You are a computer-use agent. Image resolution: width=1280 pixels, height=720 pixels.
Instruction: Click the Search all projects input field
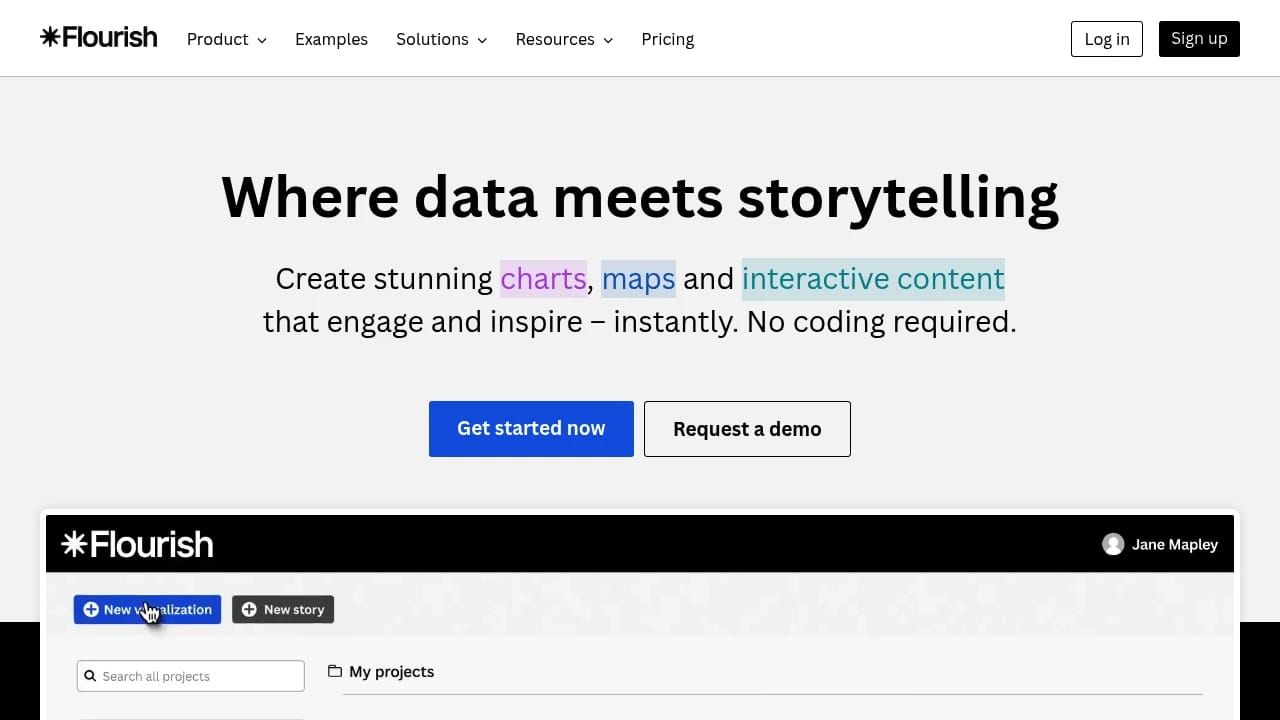190,676
